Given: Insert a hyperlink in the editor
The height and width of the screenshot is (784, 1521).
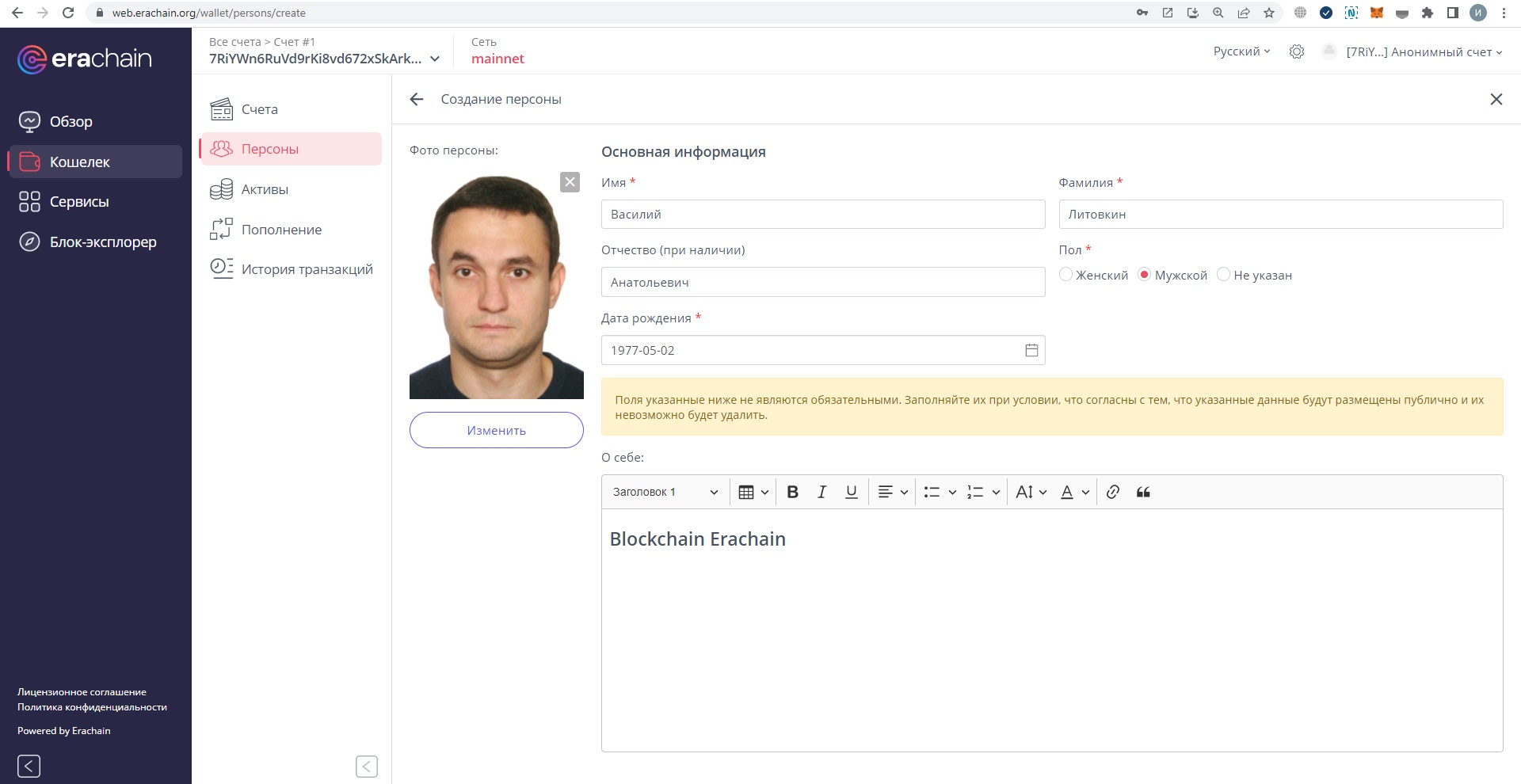Looking at the screenshot, I should pos(1112,492).
